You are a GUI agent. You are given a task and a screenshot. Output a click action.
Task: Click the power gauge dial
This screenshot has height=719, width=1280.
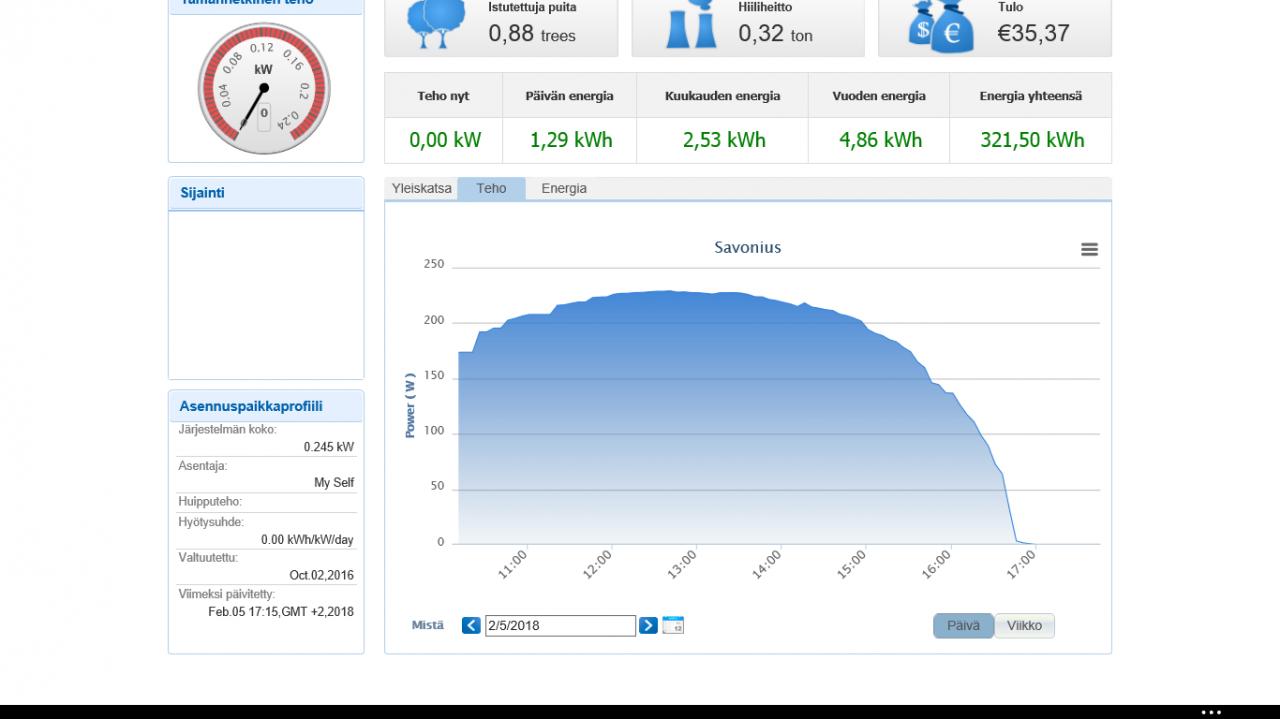point(264,89)
